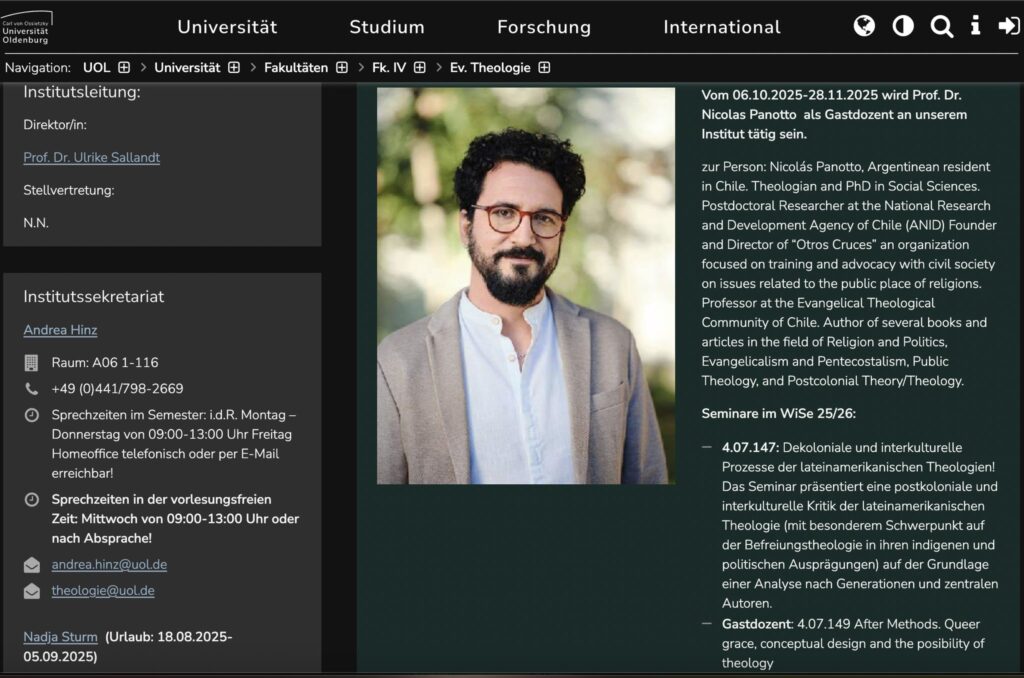Follow the Andrea Hinz link
1024x678 pixels.
click(x=60, y=330)
